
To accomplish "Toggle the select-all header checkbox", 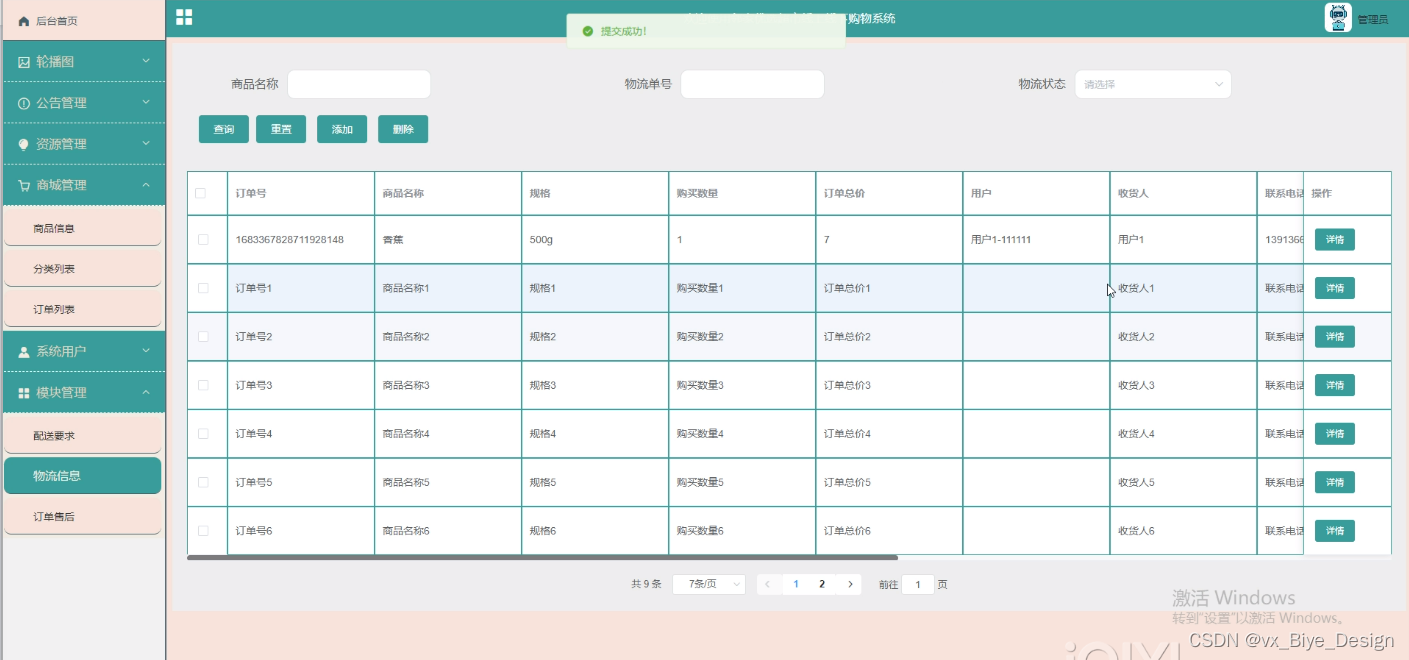I will coord(201,193).
